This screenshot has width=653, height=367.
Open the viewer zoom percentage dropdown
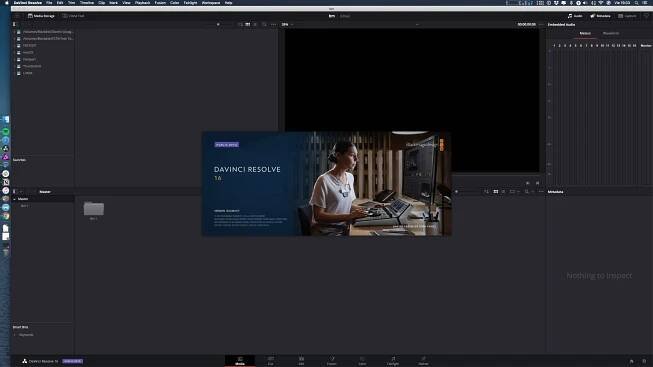tap(287, 25)
